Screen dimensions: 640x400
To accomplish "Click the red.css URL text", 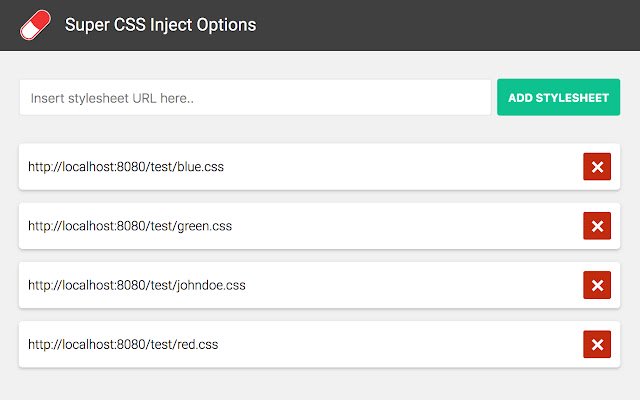I will (x=123, y=345).
